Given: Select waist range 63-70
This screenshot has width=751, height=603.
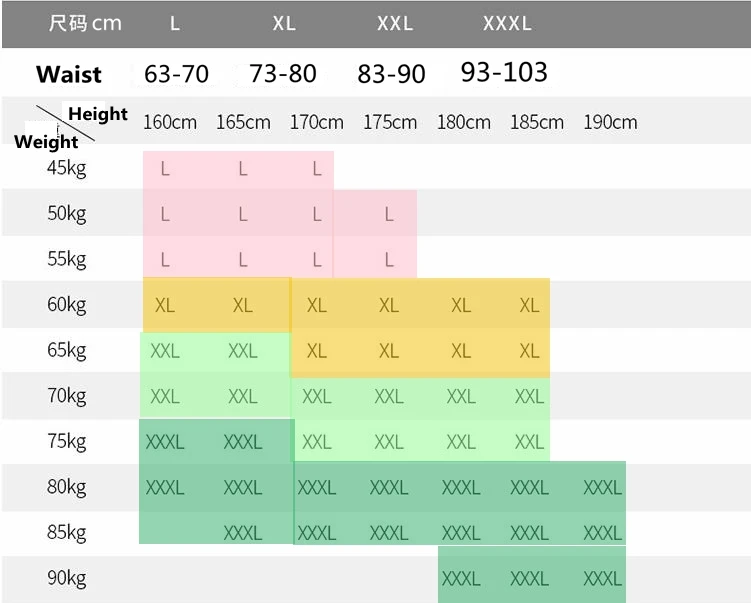Looking at the screenshot, I should 176,74.
